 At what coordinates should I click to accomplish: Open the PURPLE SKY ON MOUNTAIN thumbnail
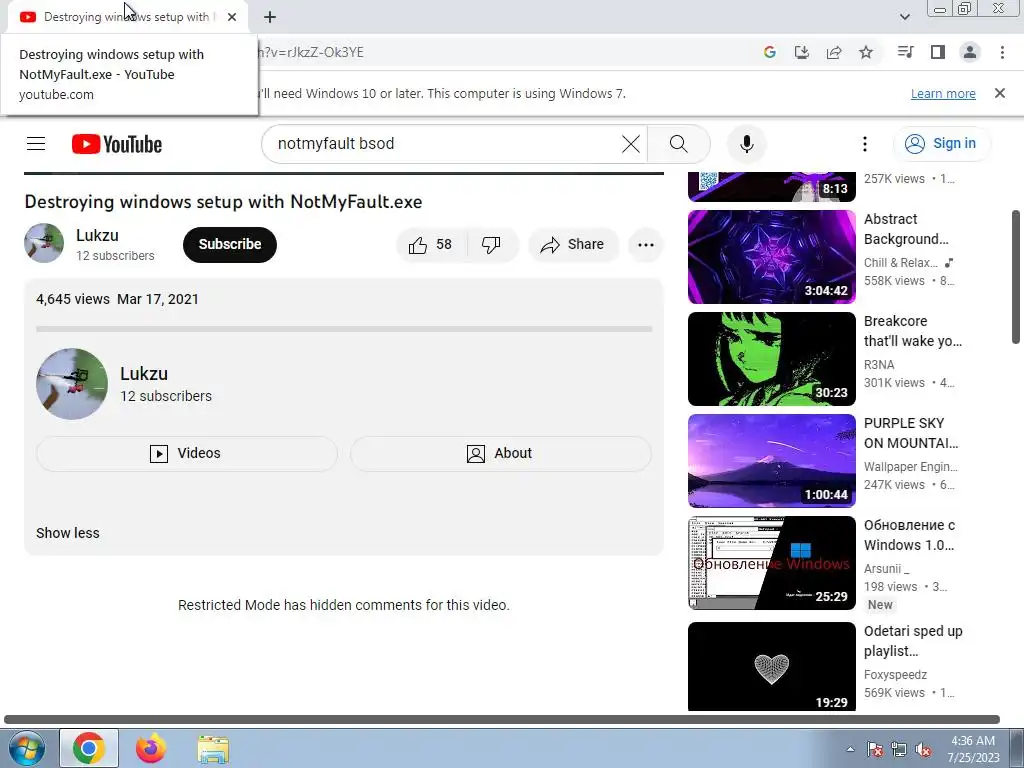771,460
